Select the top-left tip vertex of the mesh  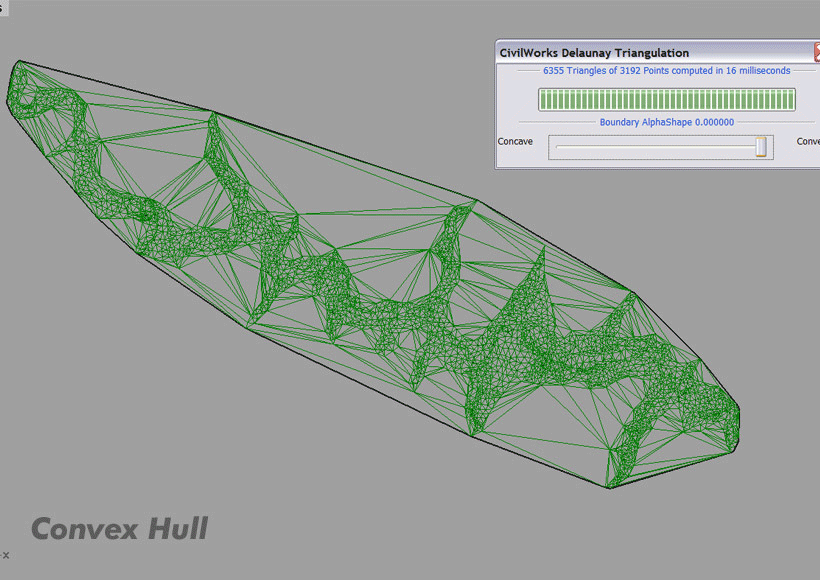pos(19,62)
